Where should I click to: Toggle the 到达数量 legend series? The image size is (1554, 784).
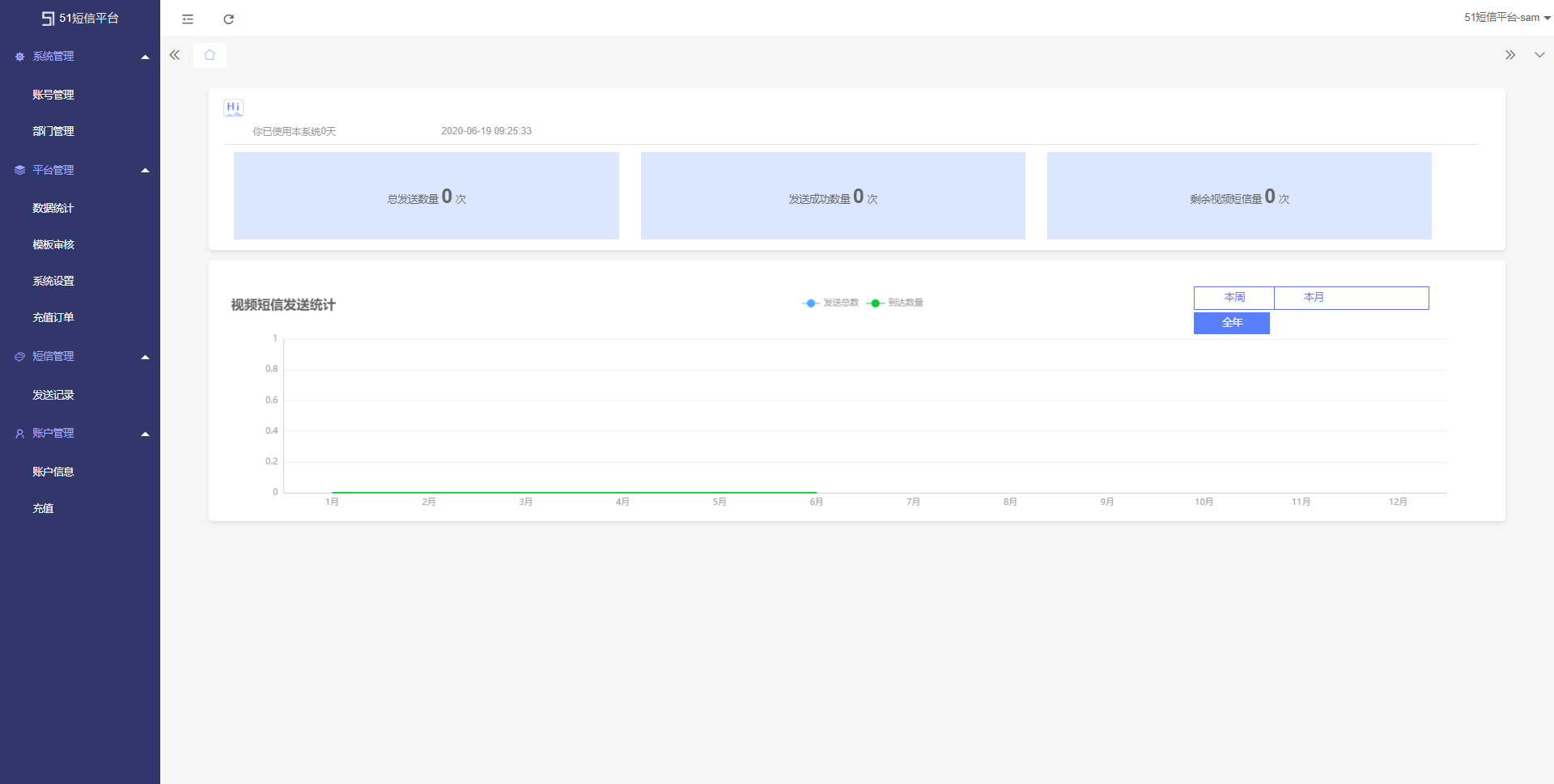click(895, 303)
